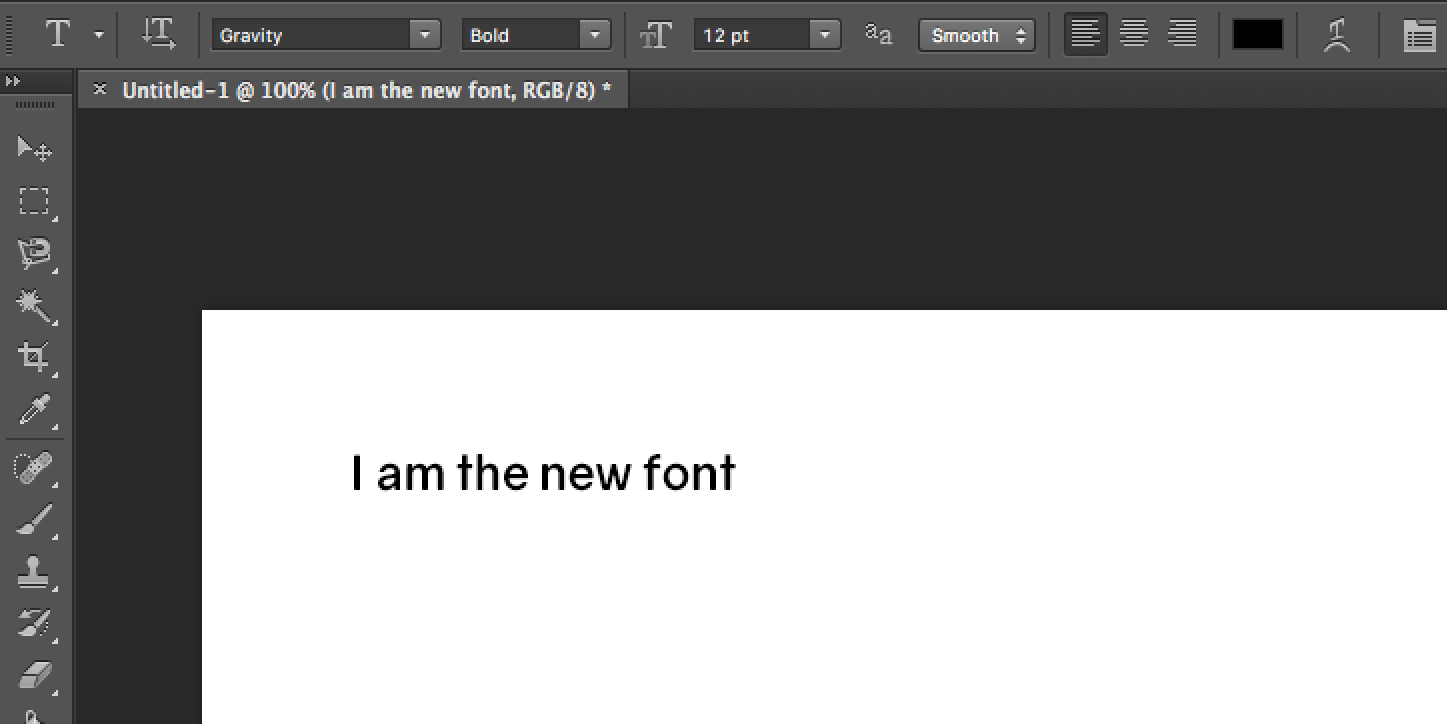Select the Spot Healing Brush tool
This screenshot has width=1447, height=724.
coord(34,466)
